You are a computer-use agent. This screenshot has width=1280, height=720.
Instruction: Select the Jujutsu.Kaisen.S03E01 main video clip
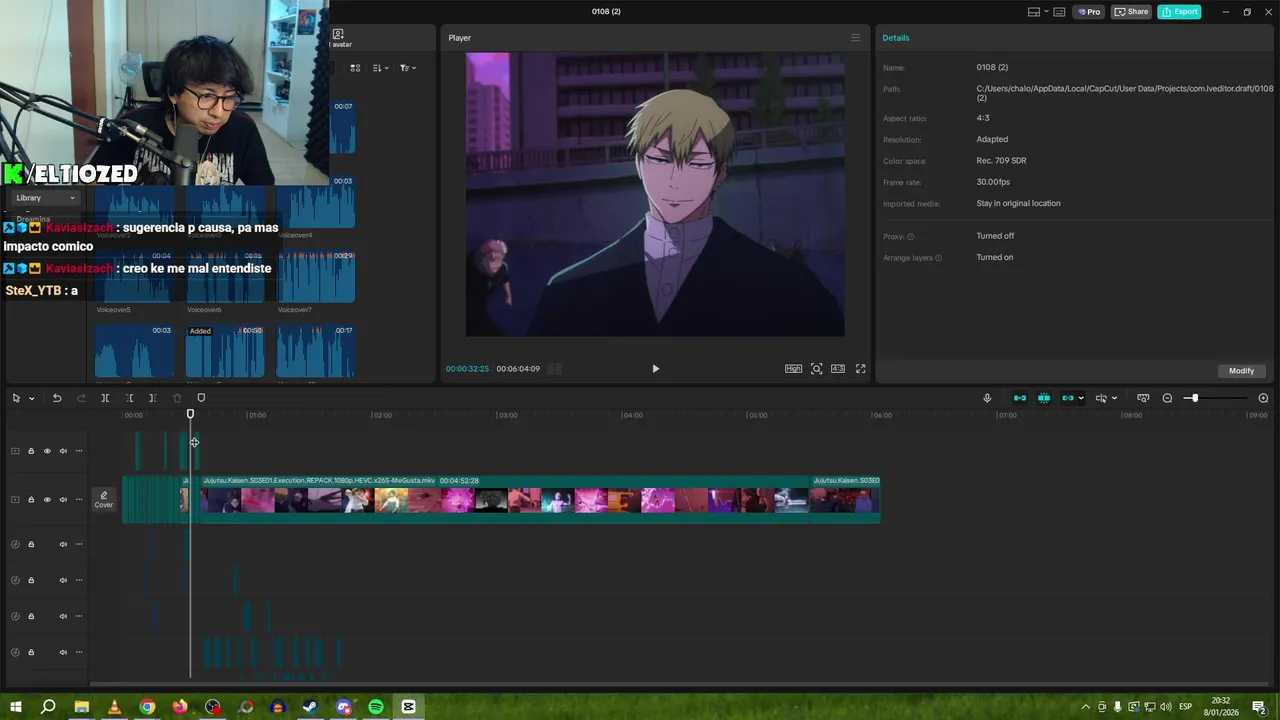(505, 499)
